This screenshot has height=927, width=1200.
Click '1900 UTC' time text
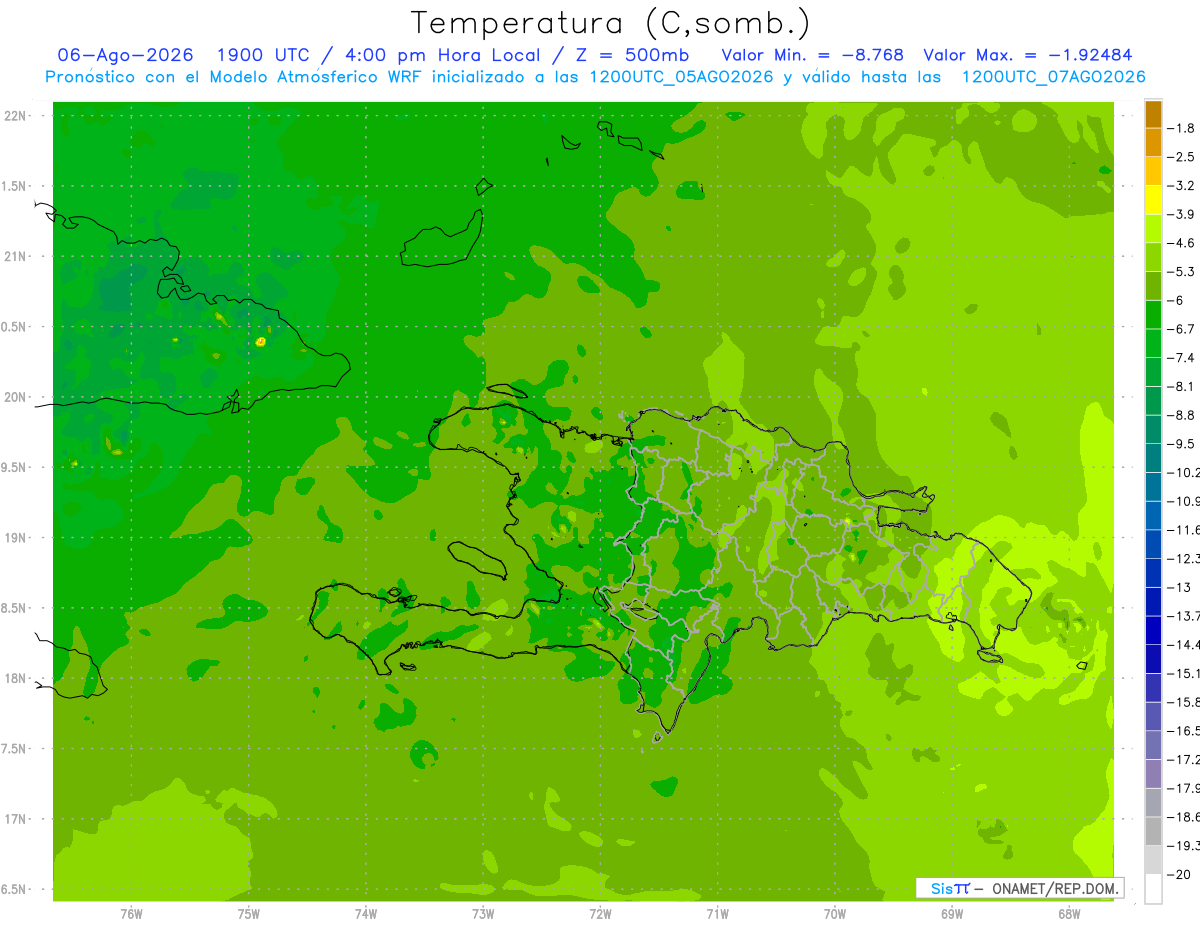(x=265, y=56)
